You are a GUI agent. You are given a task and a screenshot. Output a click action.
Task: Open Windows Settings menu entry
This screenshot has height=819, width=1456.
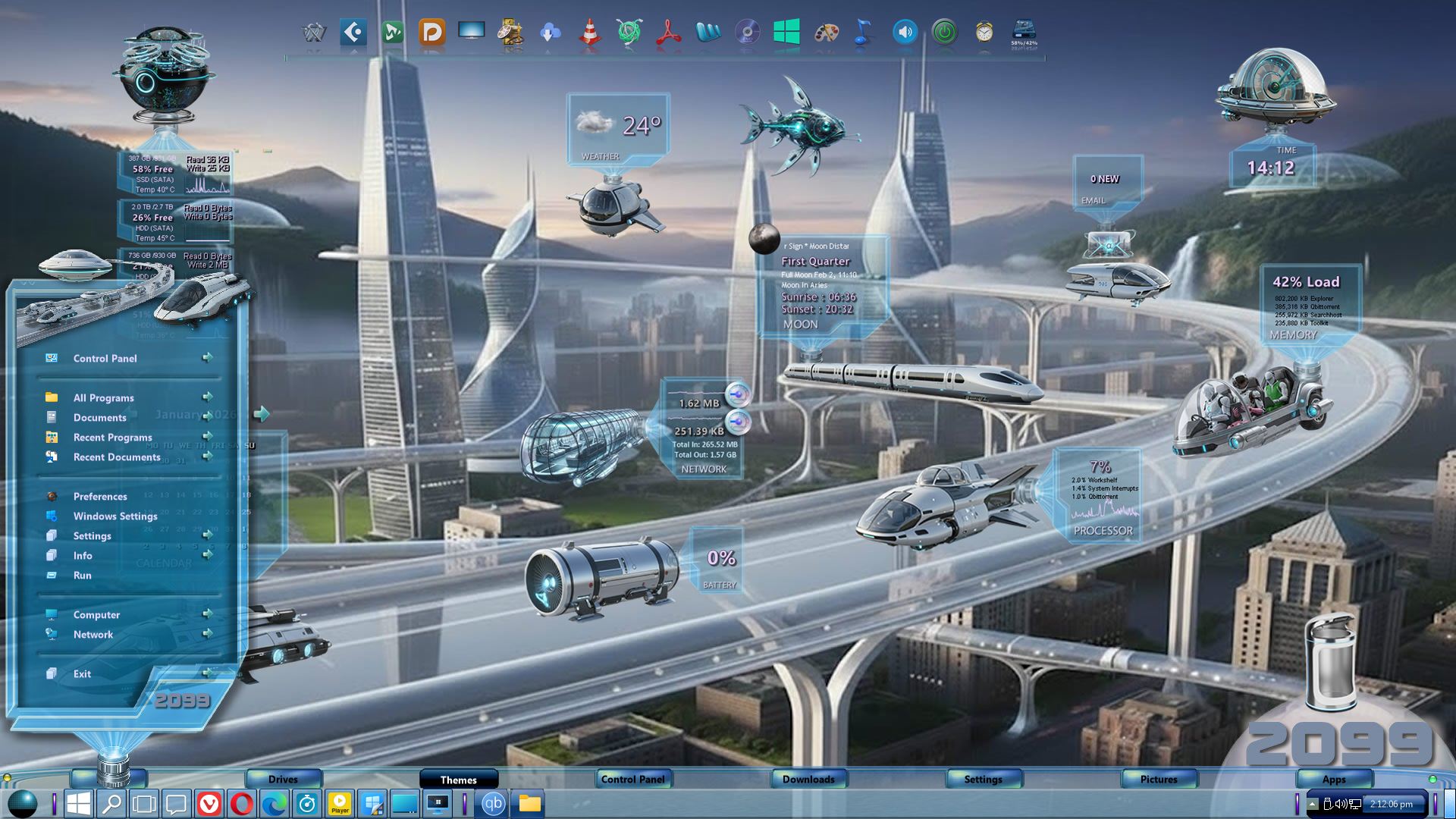(115, 516)
